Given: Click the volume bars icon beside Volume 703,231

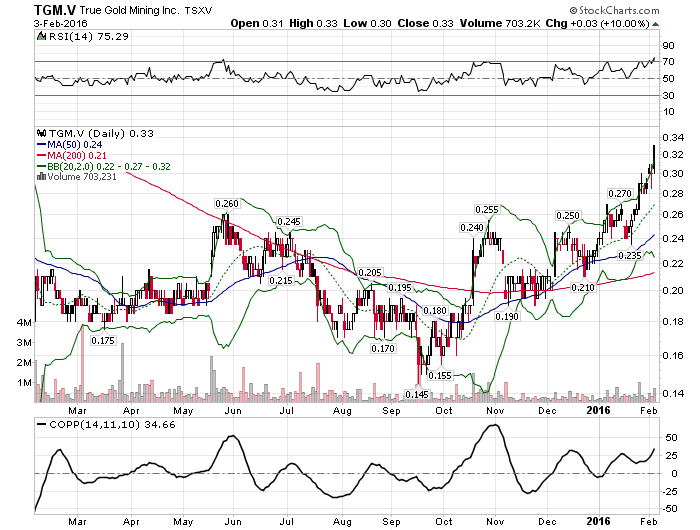Looking at the screenshot, I should [x=41, y=176].
